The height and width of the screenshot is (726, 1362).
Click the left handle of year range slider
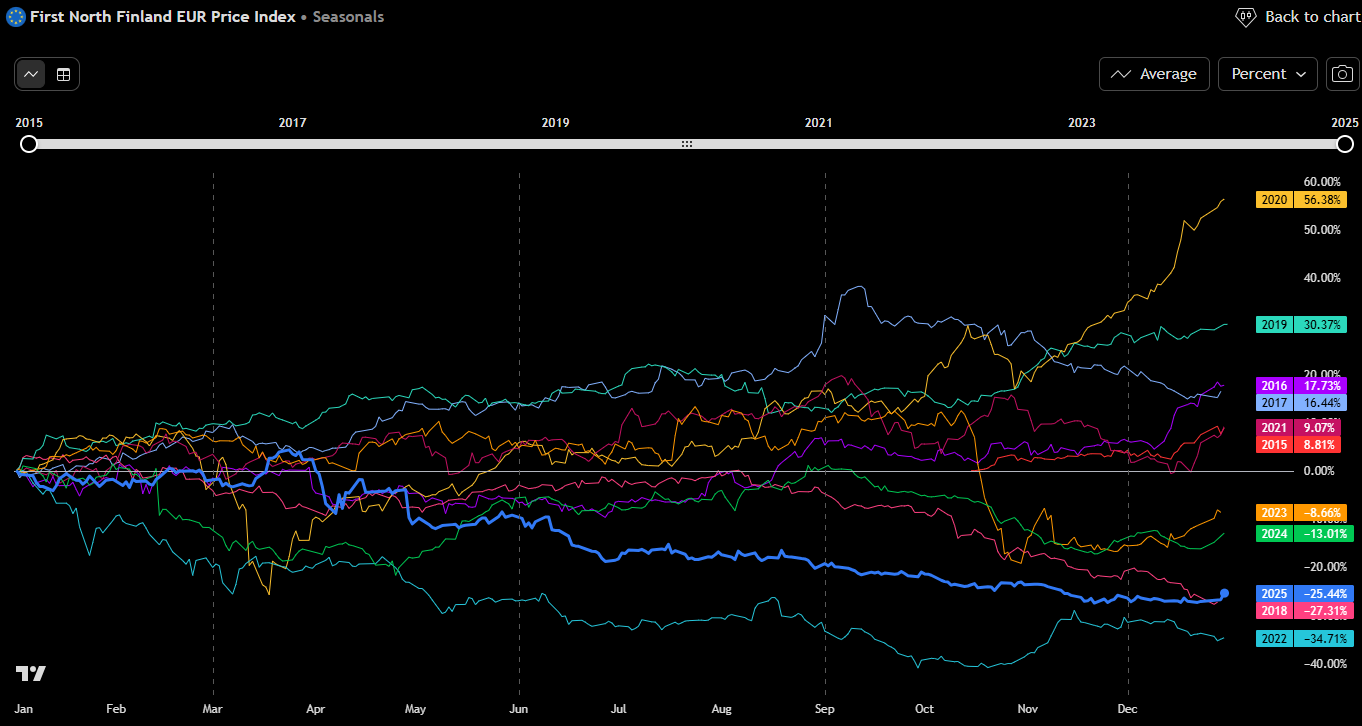(29, 144)
